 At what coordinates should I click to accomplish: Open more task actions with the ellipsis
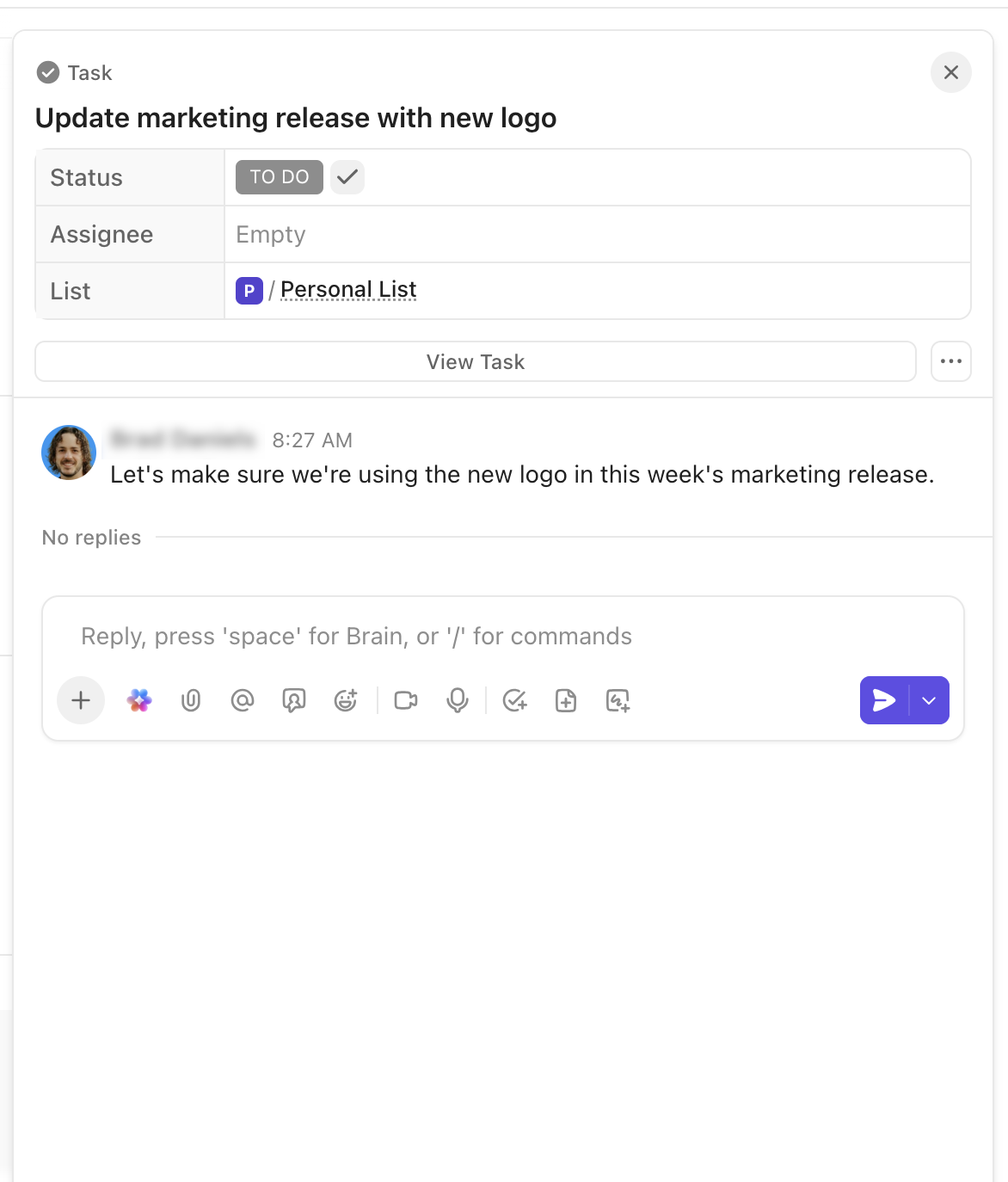click(950, 361)
